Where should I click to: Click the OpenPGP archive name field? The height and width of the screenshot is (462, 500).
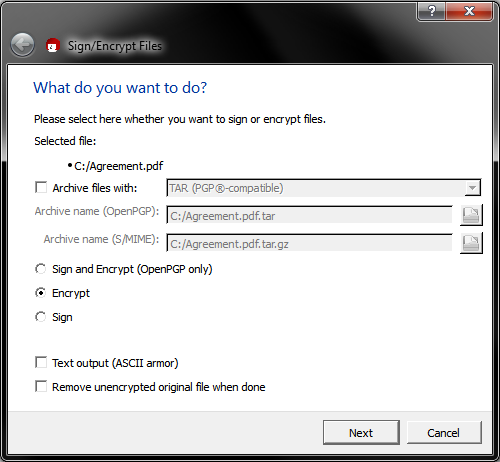pyautogui.click(x=309, y=216)
